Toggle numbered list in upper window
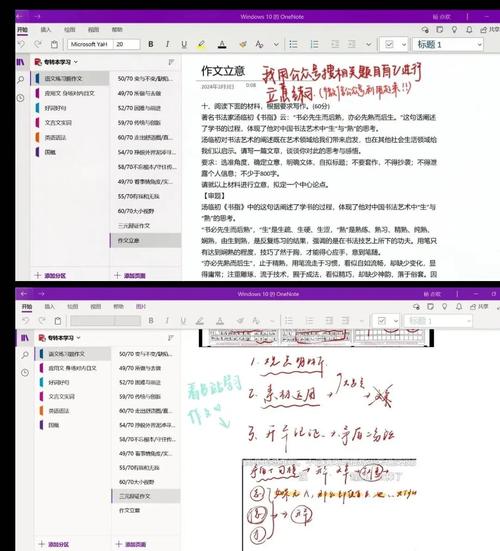Image resolution: width=500 pixels, height=551 pixels. point(314,44)
